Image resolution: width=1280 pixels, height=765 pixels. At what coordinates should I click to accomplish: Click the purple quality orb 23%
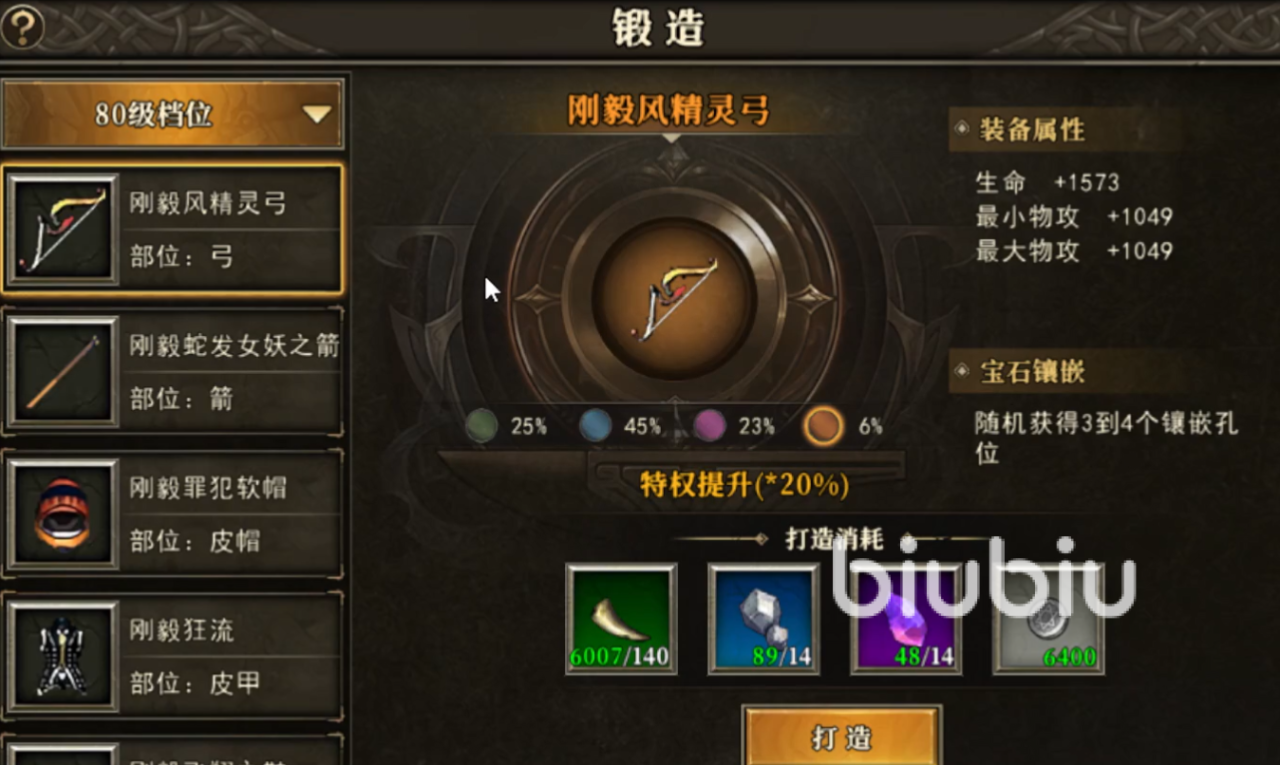coord(710,427)
